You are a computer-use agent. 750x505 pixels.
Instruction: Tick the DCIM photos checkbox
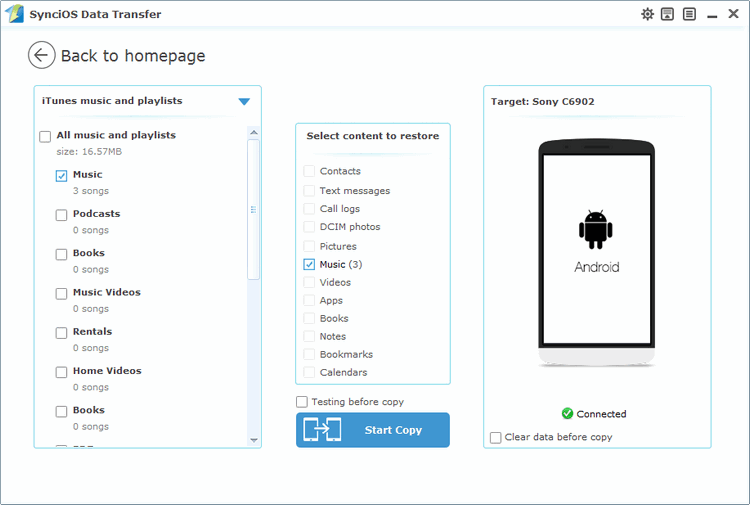tap(309, 227)
